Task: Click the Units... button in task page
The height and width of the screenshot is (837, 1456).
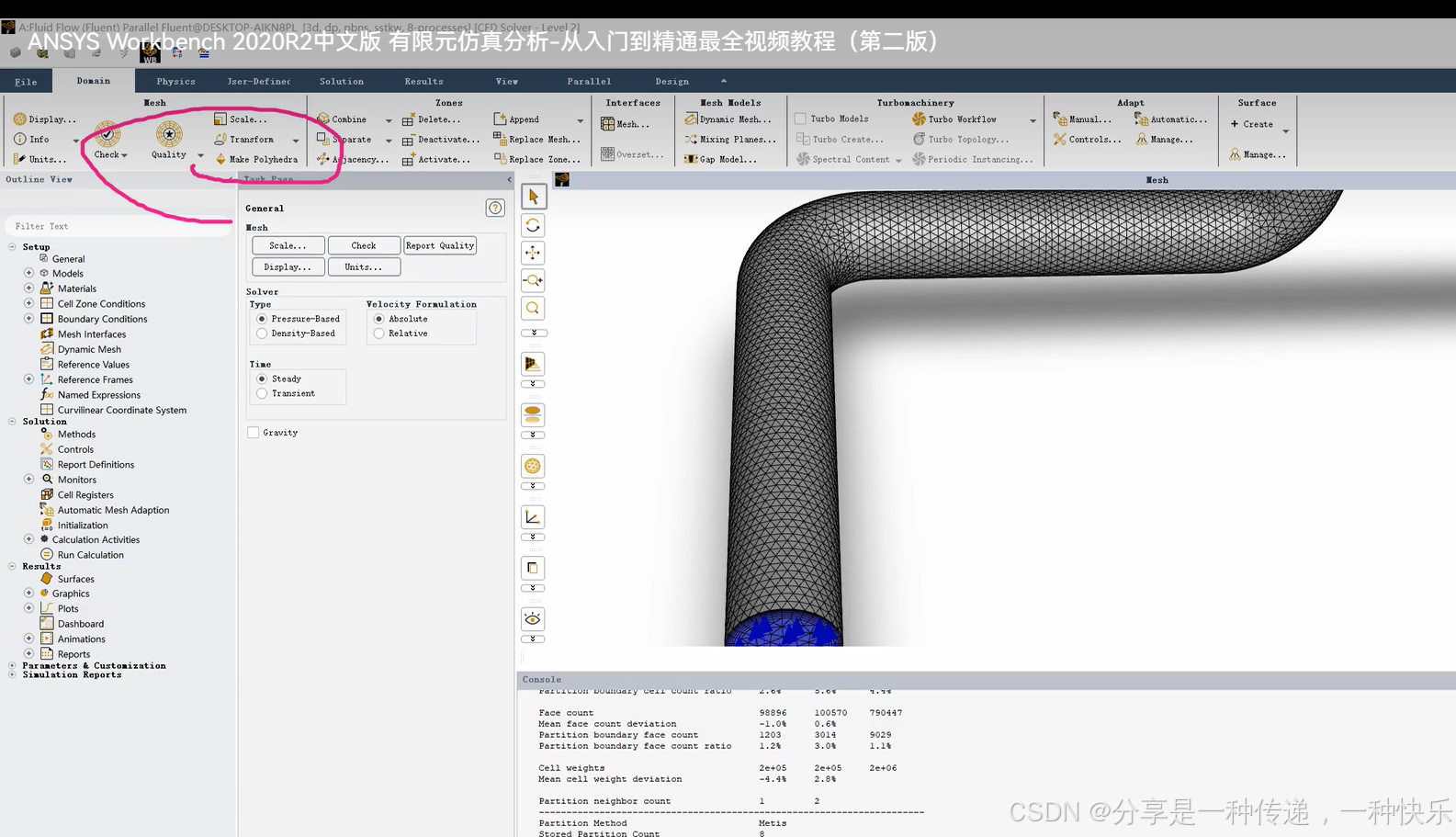Action: coord(364,267)
